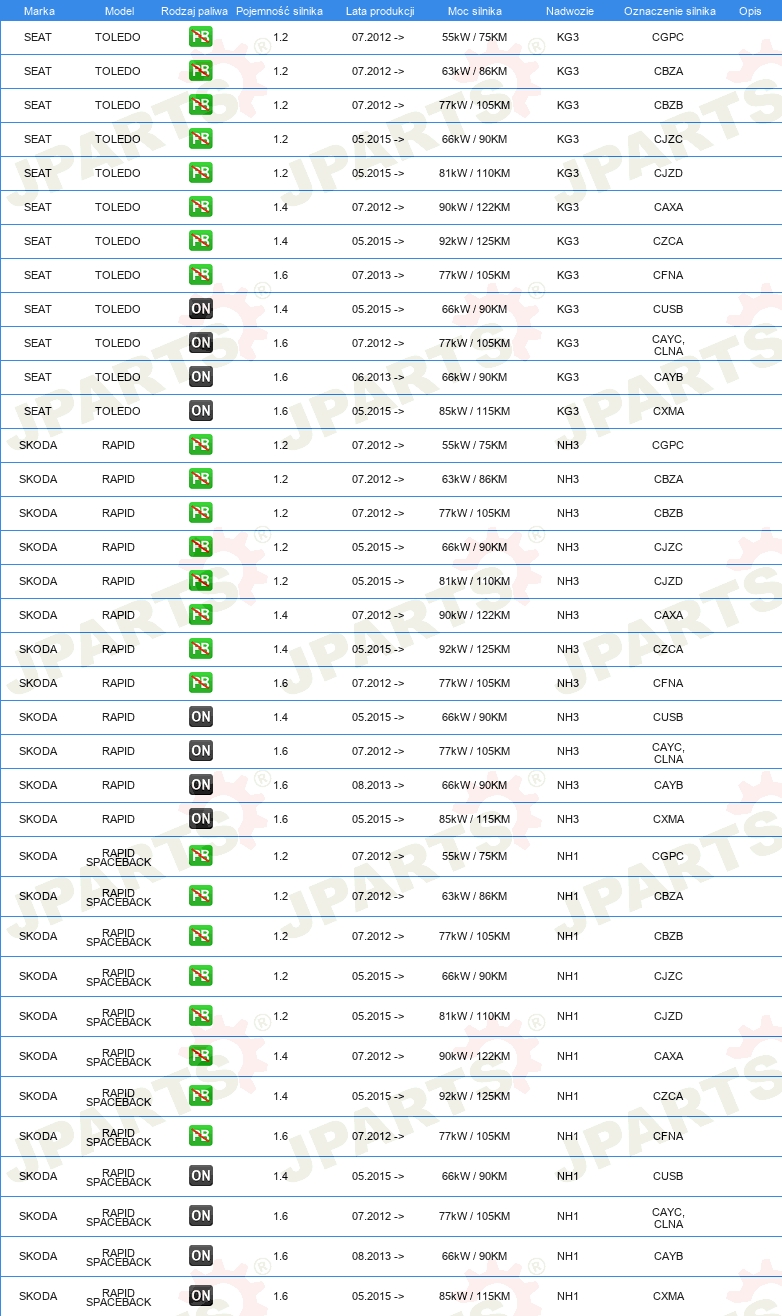782x1316 pixels.
Task: Click 'SEAT' in the Toledo CFNA row
Action: [x=38, y=275]
